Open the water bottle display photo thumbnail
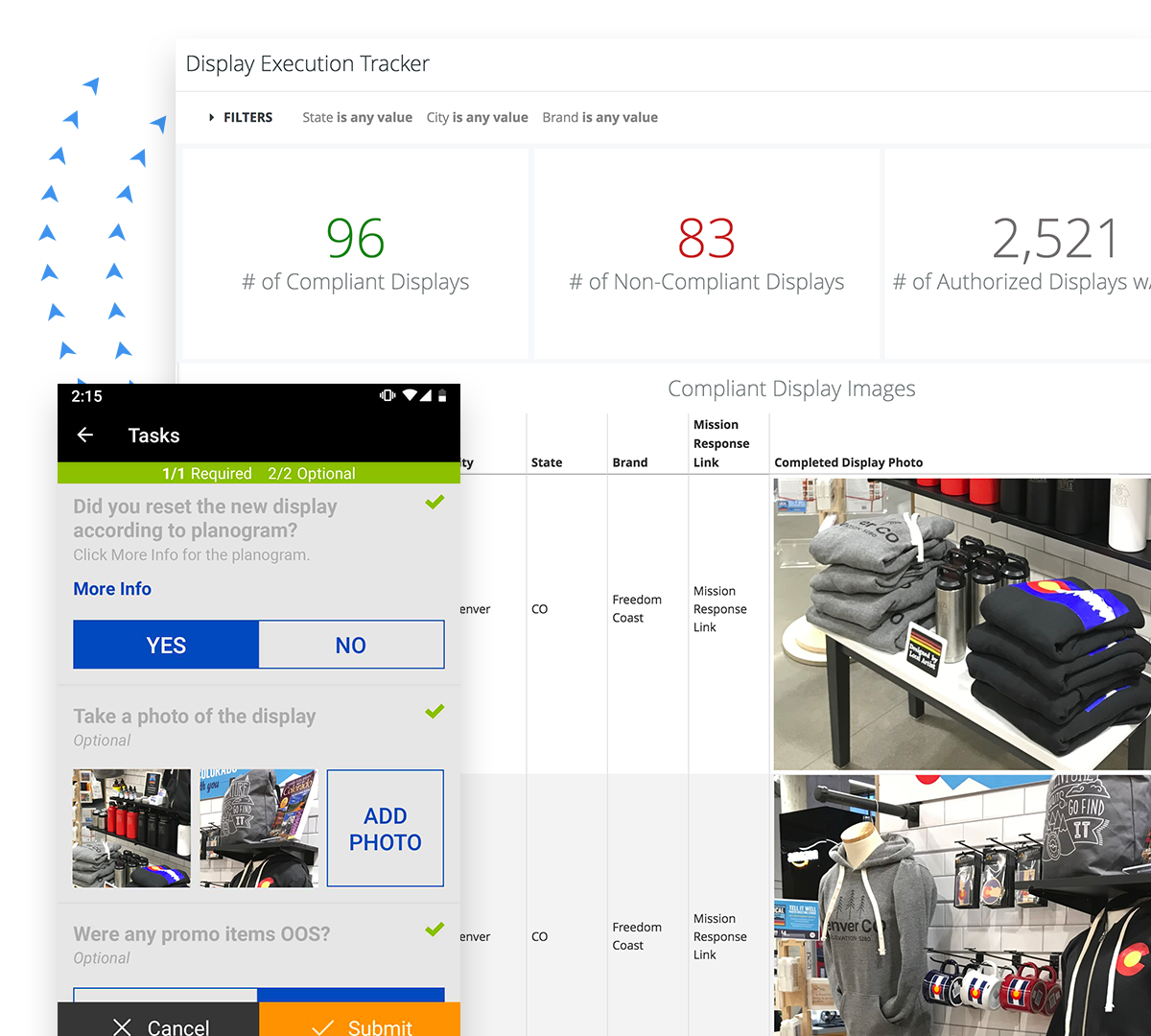1151x1036 pixels. click(x=131, y=827)
